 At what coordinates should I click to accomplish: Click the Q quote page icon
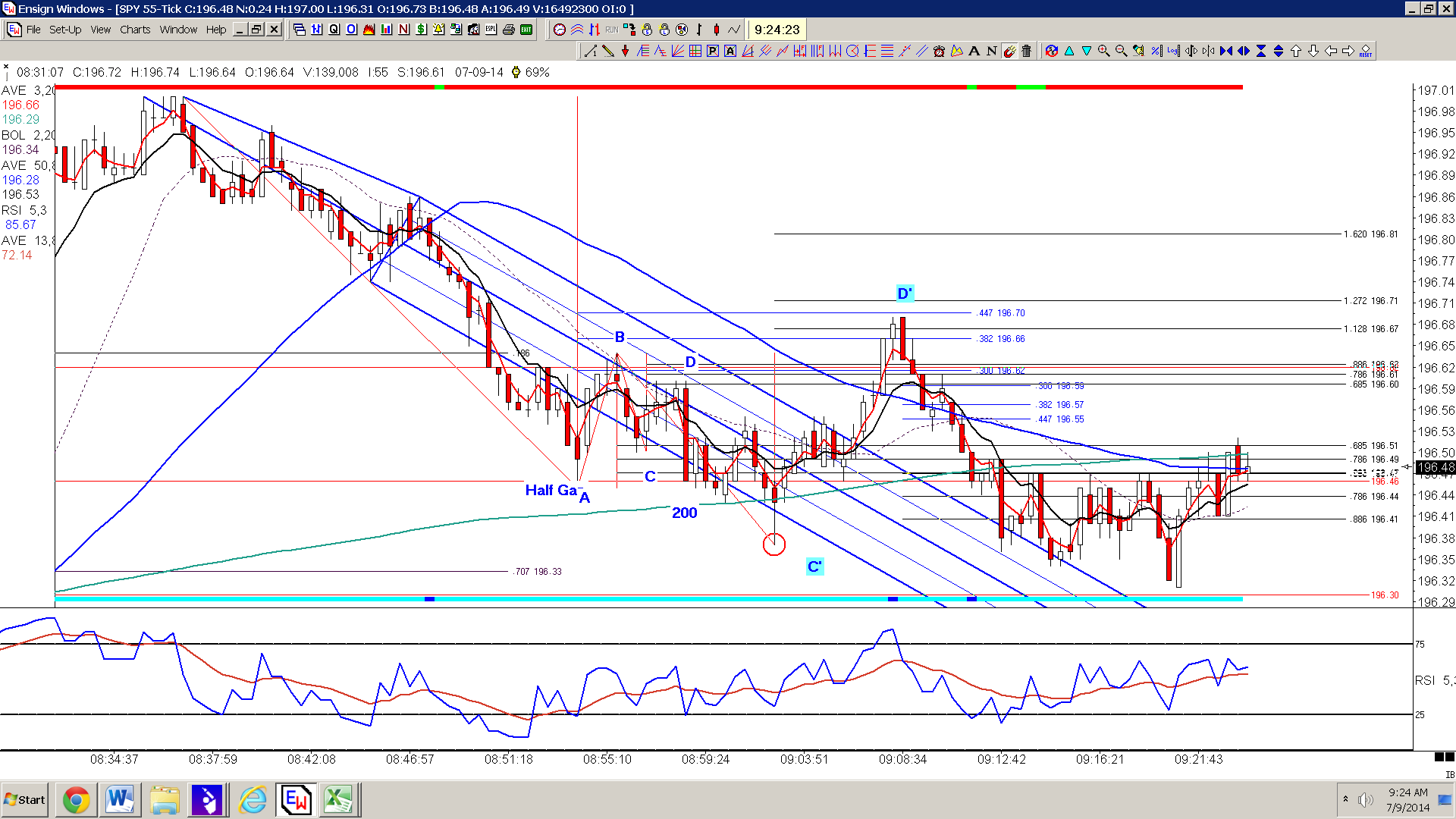334,30
